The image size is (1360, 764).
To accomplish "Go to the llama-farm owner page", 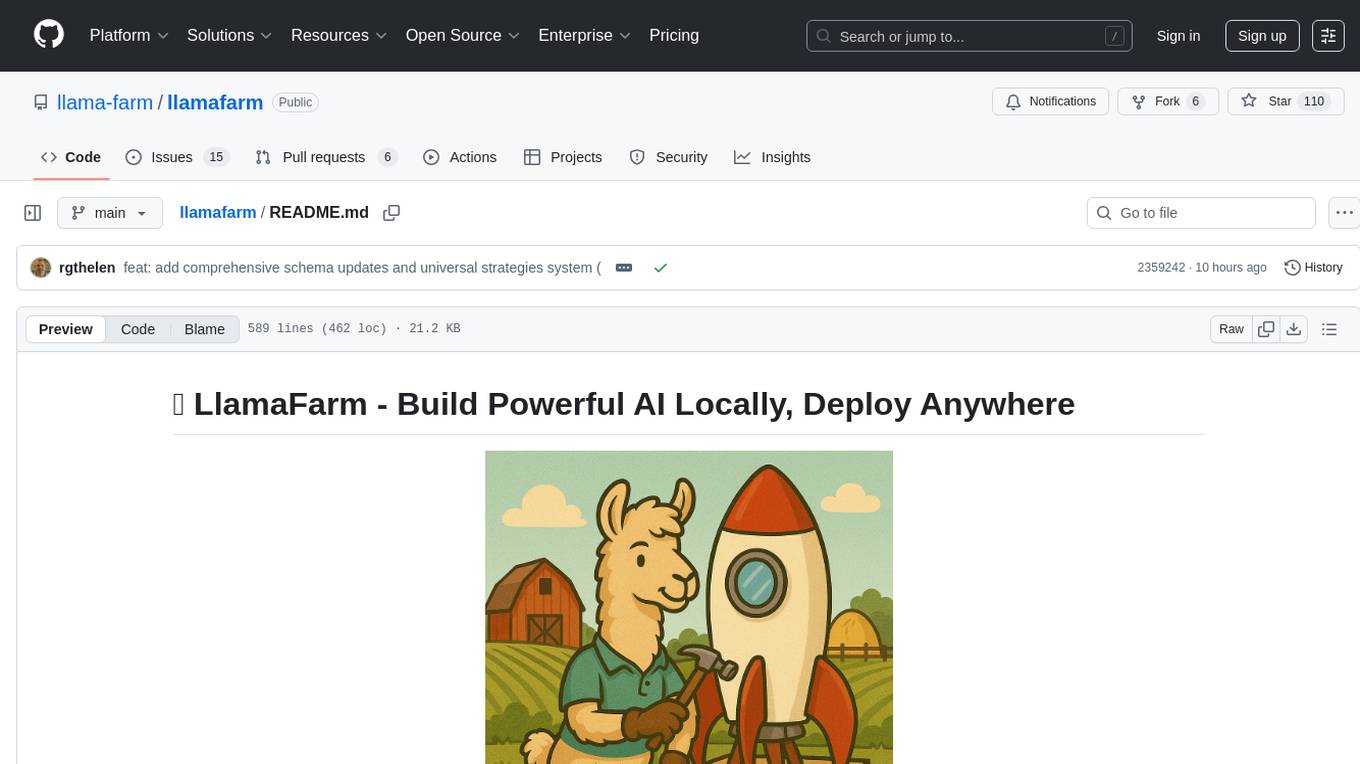I will click(105, 102).
